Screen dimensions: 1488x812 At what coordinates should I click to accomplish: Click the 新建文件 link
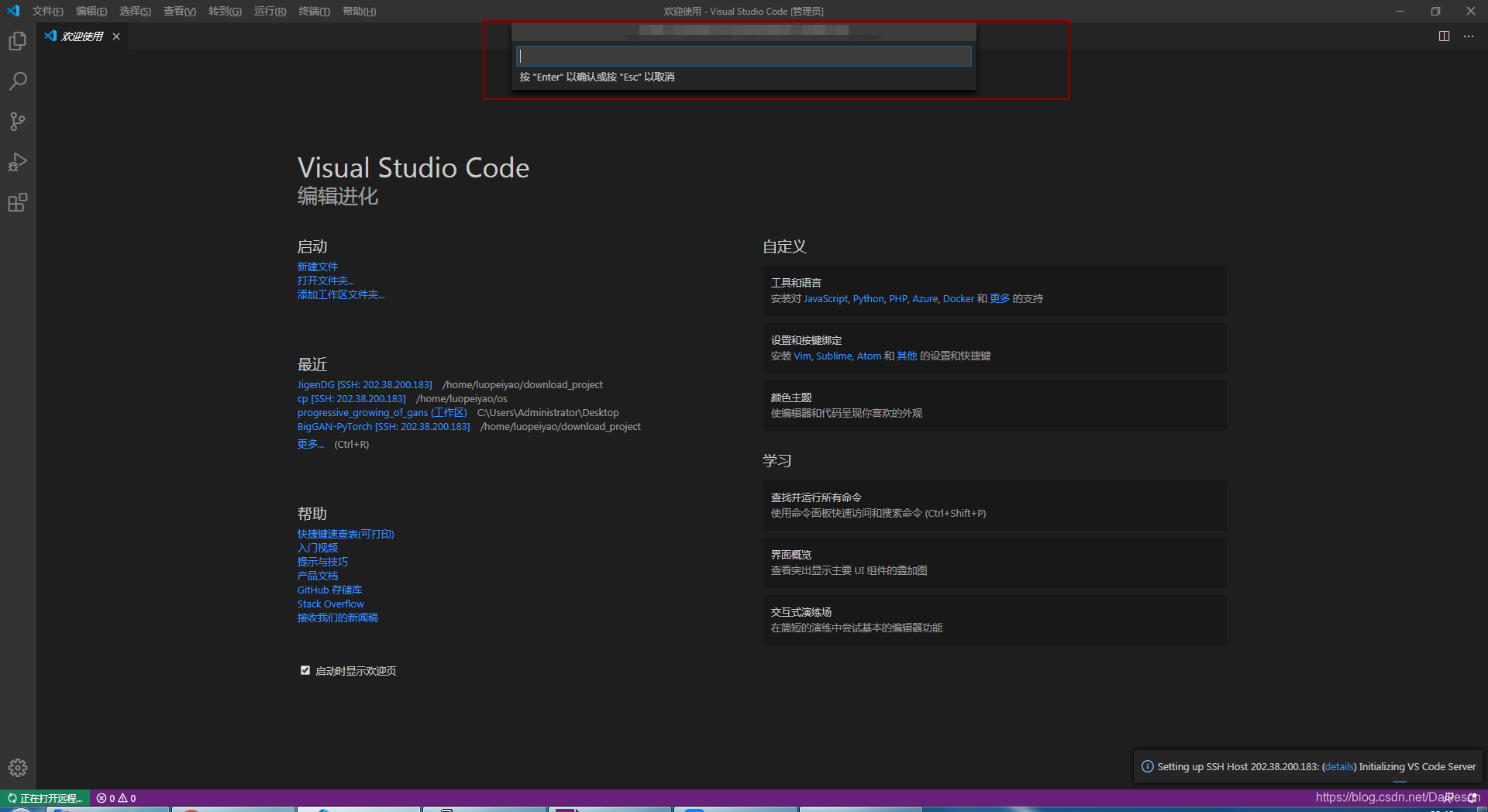pos(318,267)
